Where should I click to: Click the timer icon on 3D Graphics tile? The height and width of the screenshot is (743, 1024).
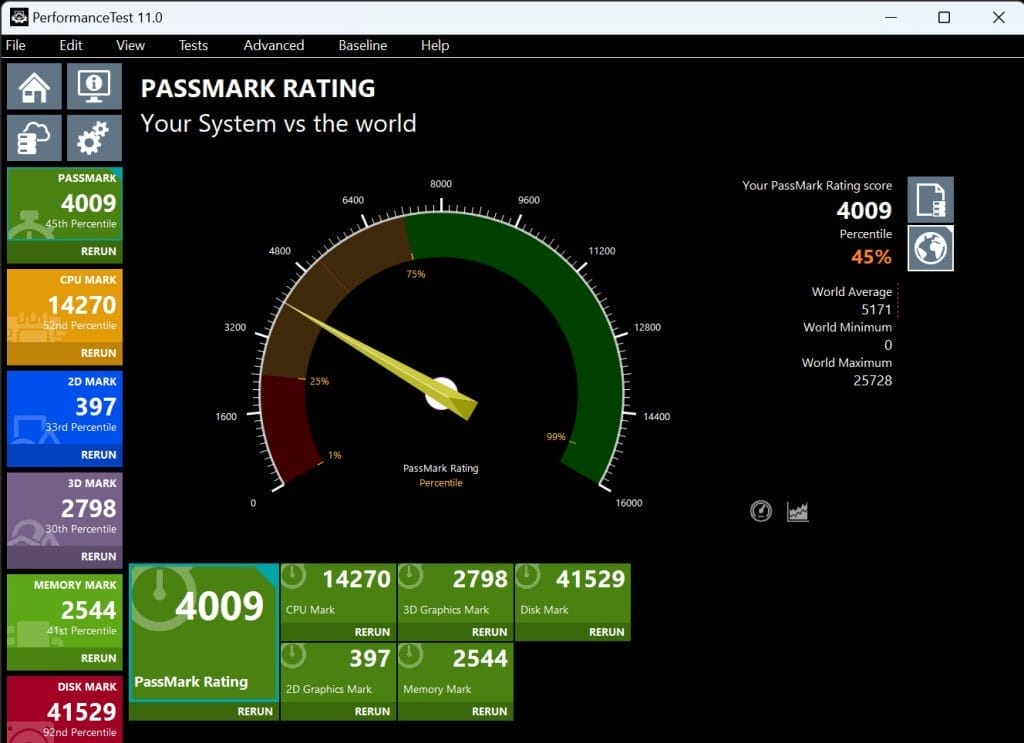click(411, 576)
